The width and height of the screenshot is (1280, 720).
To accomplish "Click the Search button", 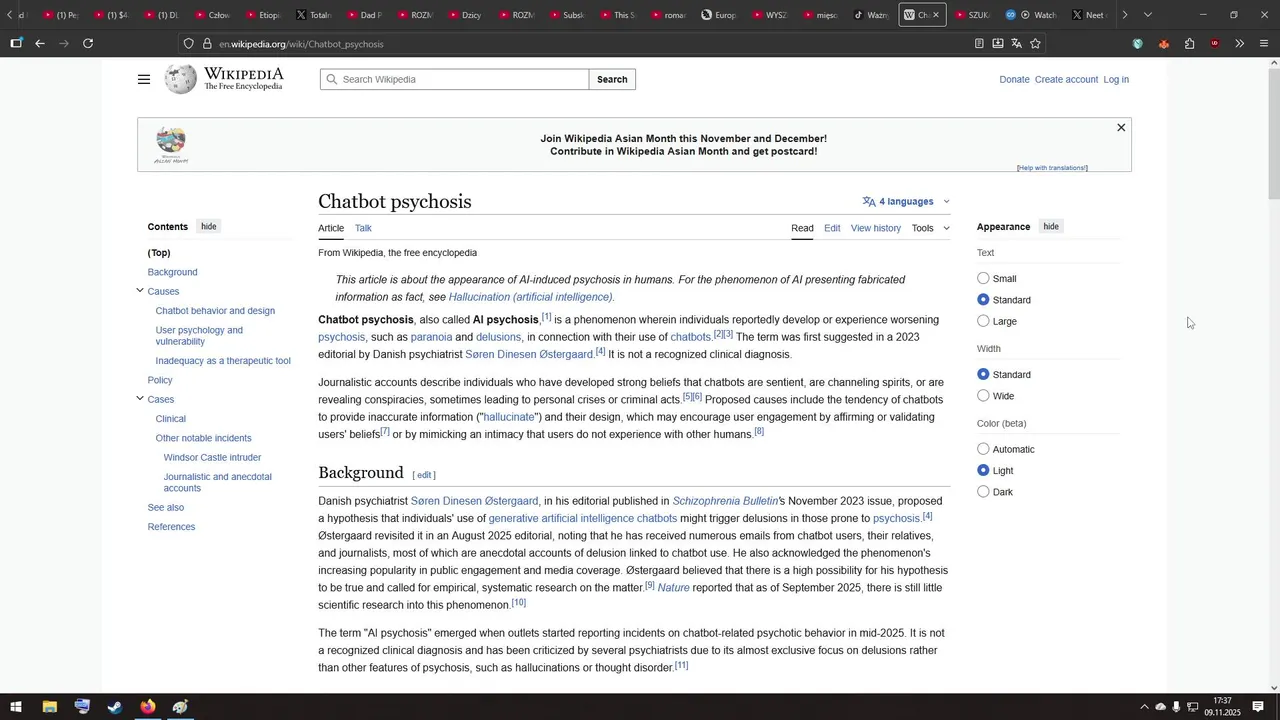I will pos(612,79).
